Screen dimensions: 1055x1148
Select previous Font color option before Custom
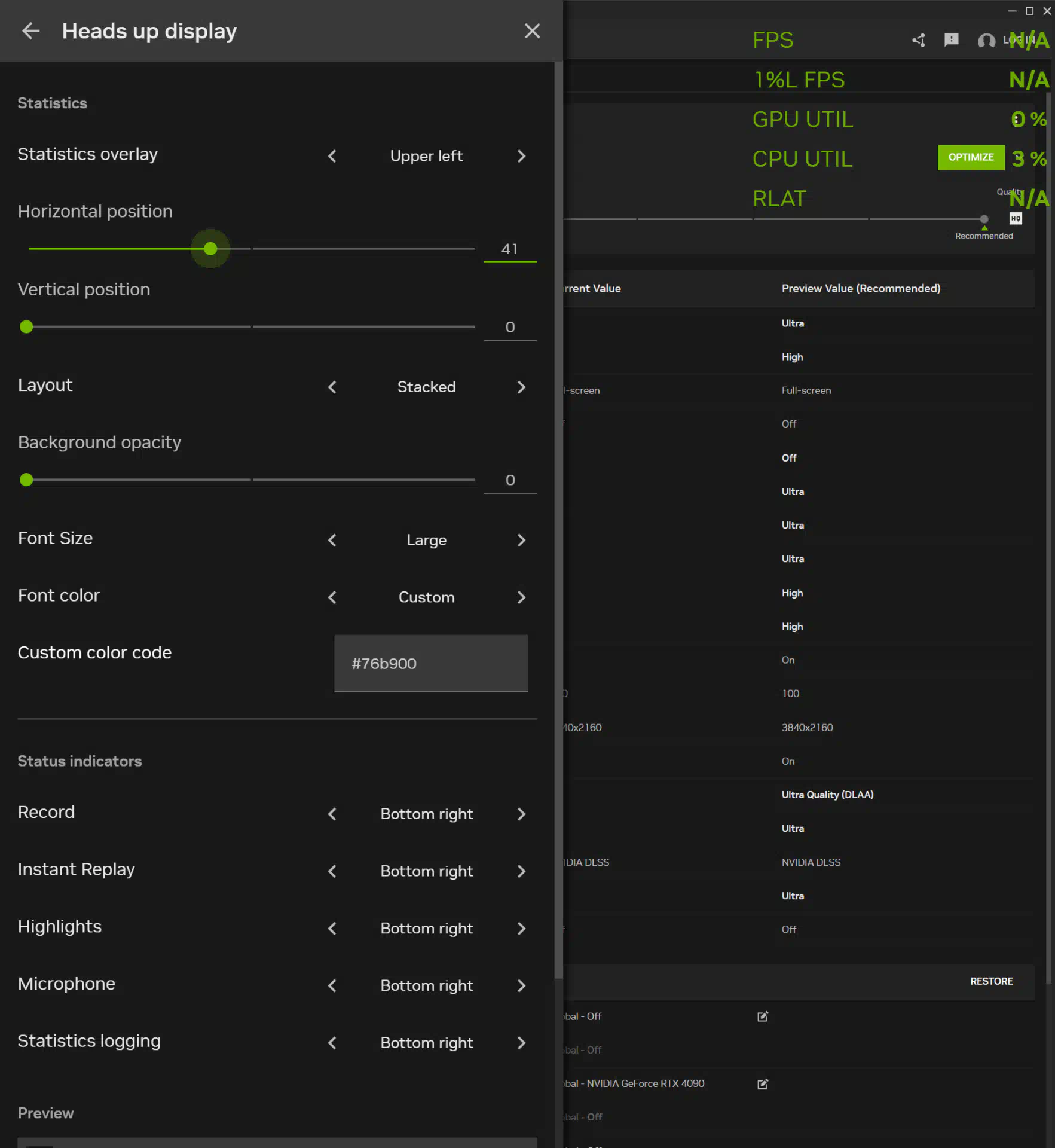pyautogui.click(x=332, y=597)
